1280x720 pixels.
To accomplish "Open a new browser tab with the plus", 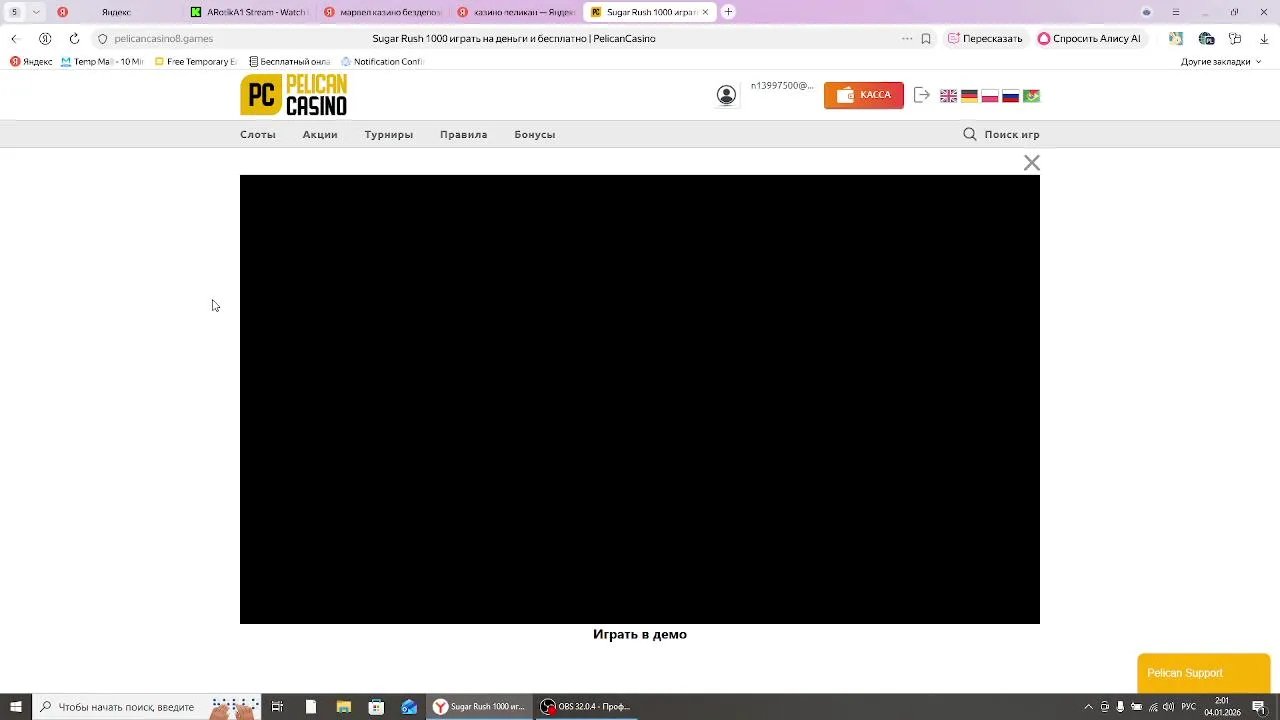I will pos(728,12).
